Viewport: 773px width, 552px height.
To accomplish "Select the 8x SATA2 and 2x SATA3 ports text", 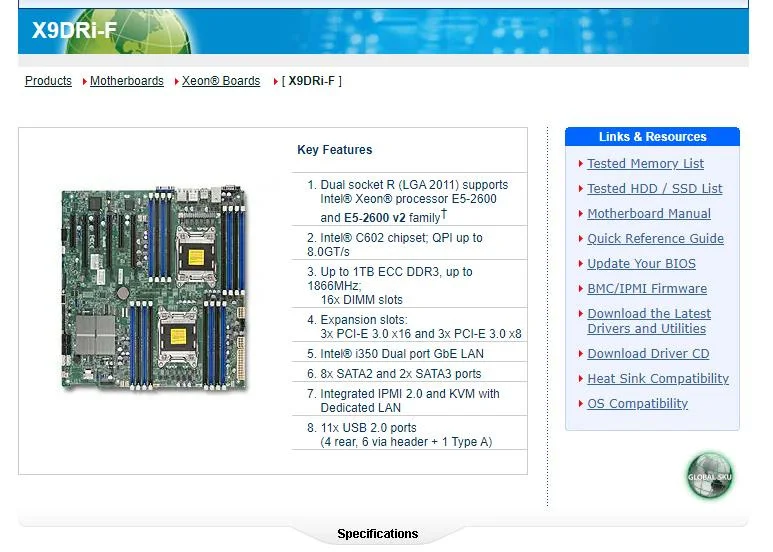I will click(394, 374).
